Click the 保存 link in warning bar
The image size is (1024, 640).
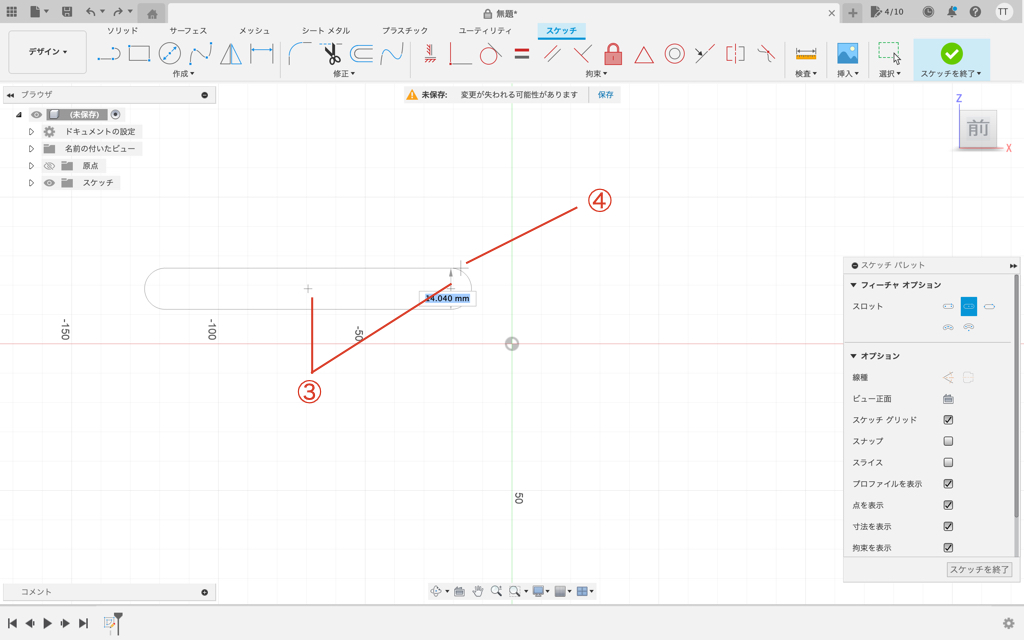pos(605,95)
